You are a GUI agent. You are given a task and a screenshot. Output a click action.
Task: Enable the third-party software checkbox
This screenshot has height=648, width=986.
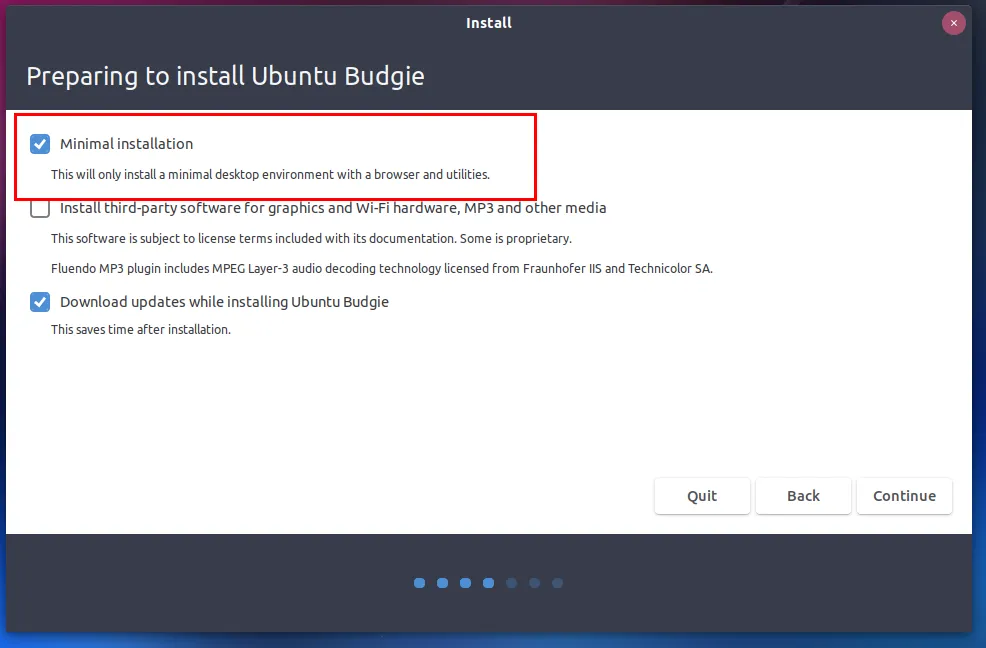point(40,209)
